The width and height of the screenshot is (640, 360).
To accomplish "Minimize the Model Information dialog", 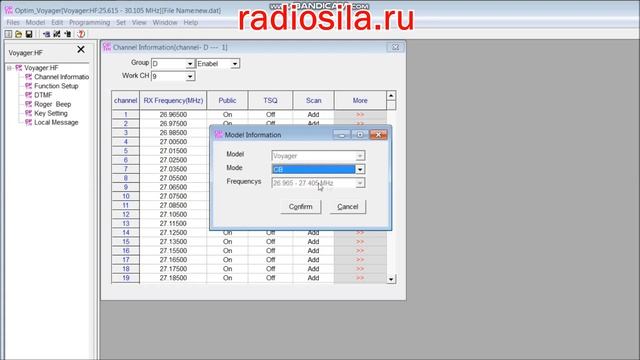I will click(x=342, y=135).
